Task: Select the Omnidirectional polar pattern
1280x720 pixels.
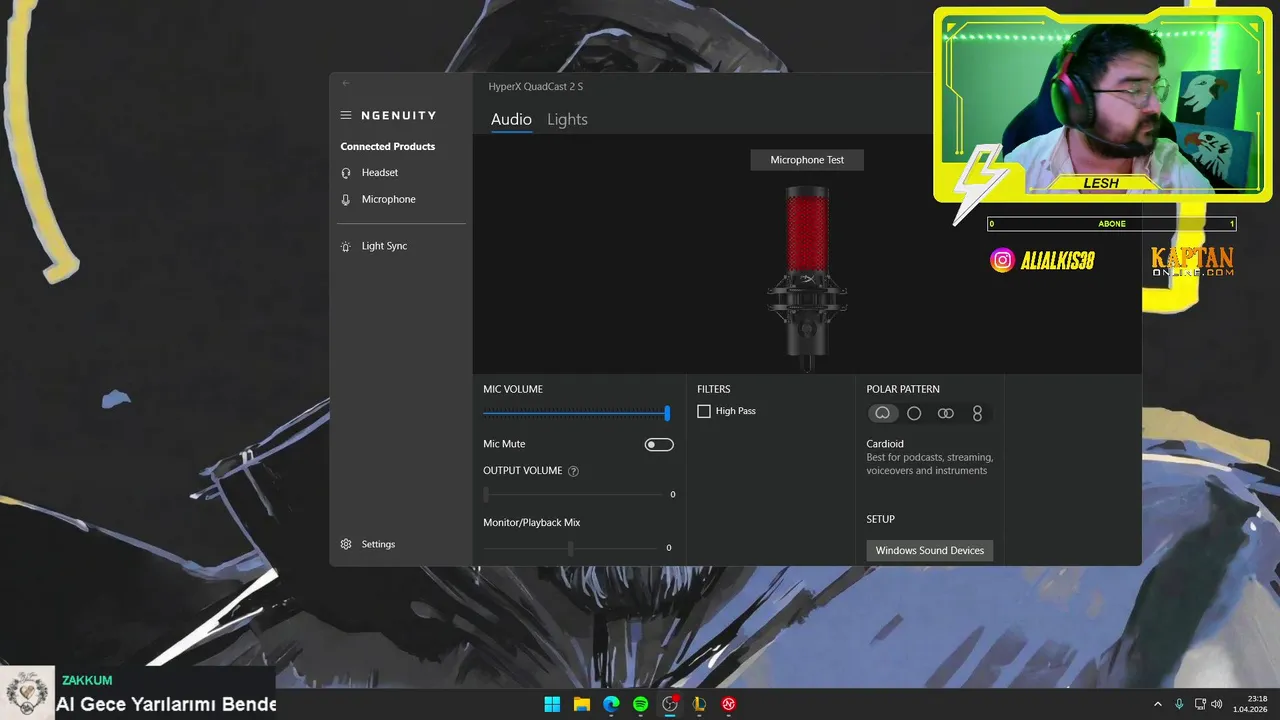Action: coord(914,413)
